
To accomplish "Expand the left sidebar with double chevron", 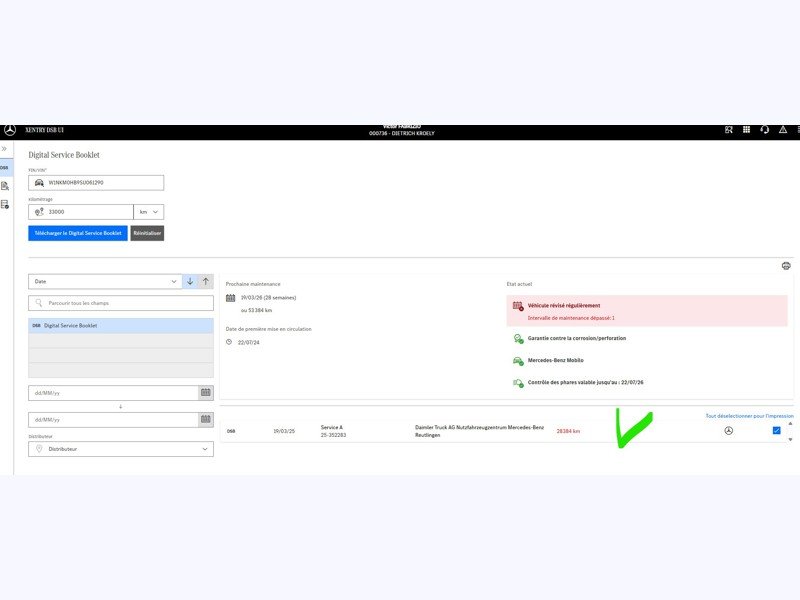I will pyautogui.click(x=5, y=148).
